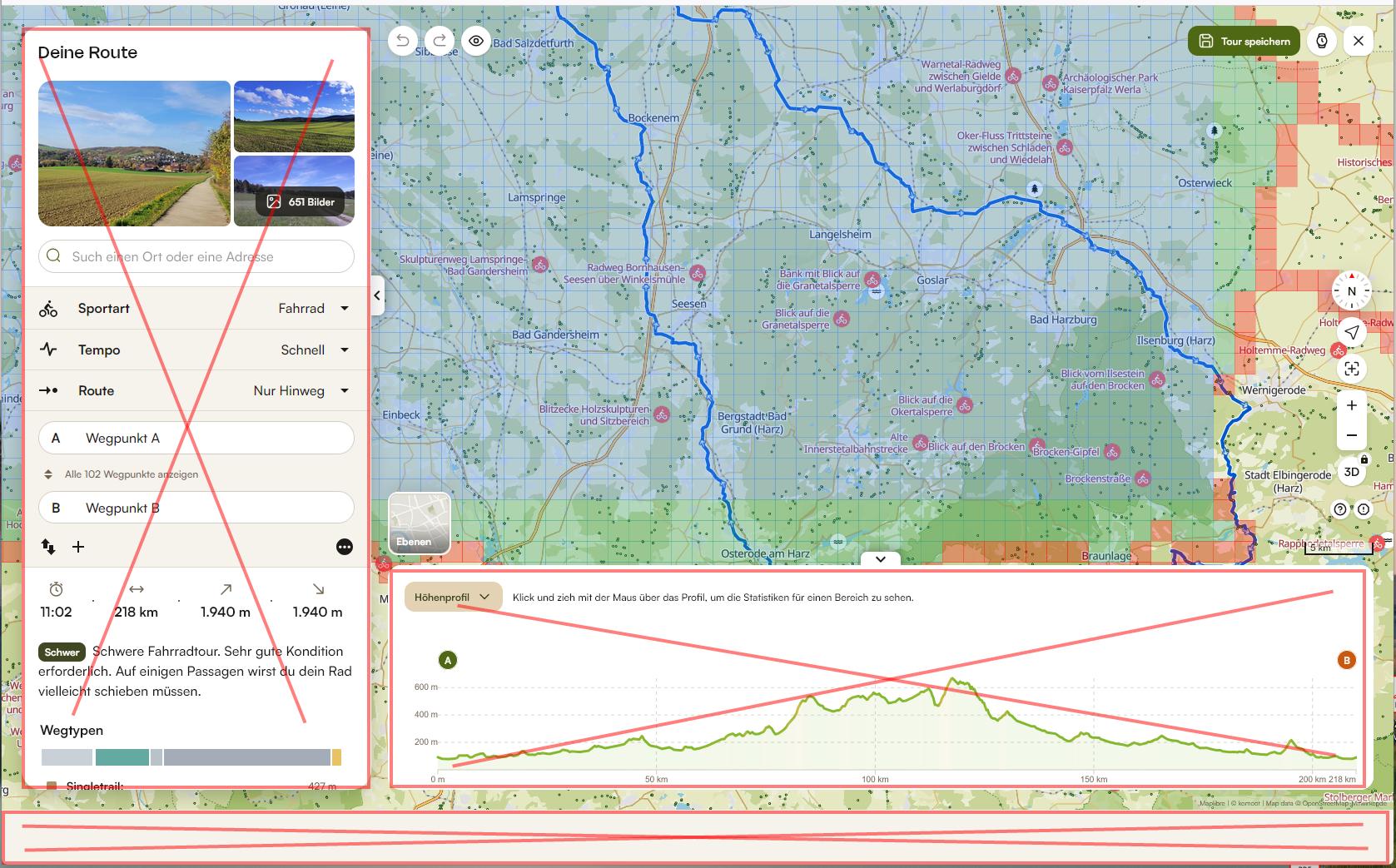The width and height of the screenshot is (1396, 868).
Task: Open the 651 Bilder gallery
Action: click(301, 201)
